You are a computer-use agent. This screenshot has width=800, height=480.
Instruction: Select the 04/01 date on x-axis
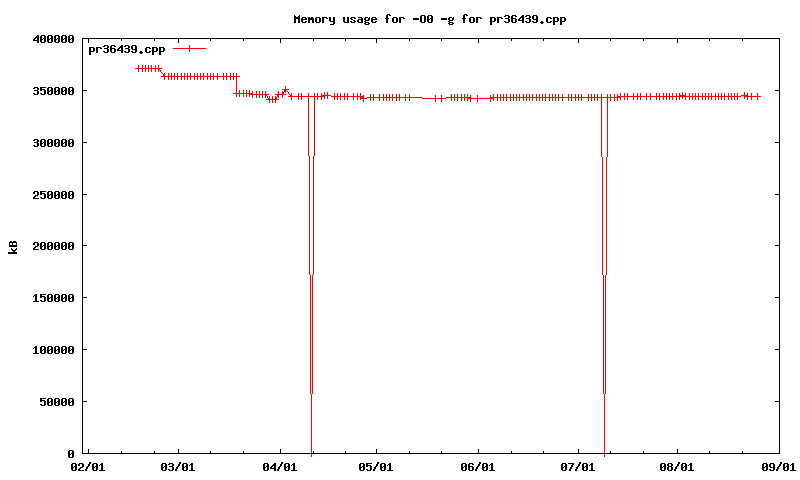pos(279,467)
